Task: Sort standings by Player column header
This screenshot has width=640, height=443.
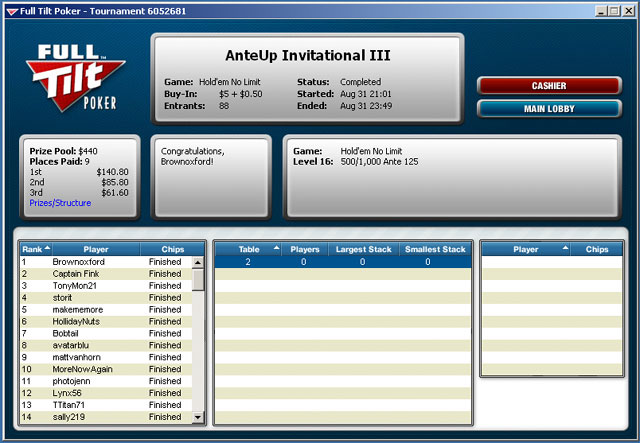Action: (x=96, y=249)
